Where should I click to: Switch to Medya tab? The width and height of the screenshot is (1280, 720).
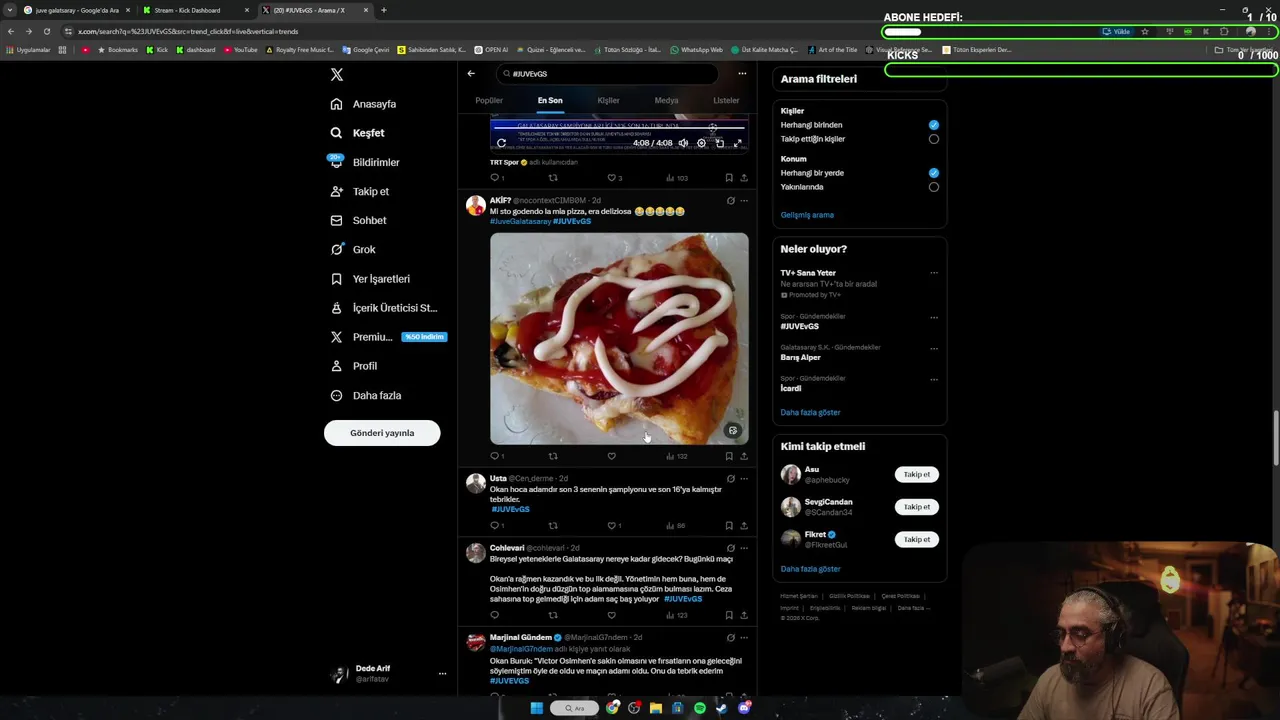[666, 100]
